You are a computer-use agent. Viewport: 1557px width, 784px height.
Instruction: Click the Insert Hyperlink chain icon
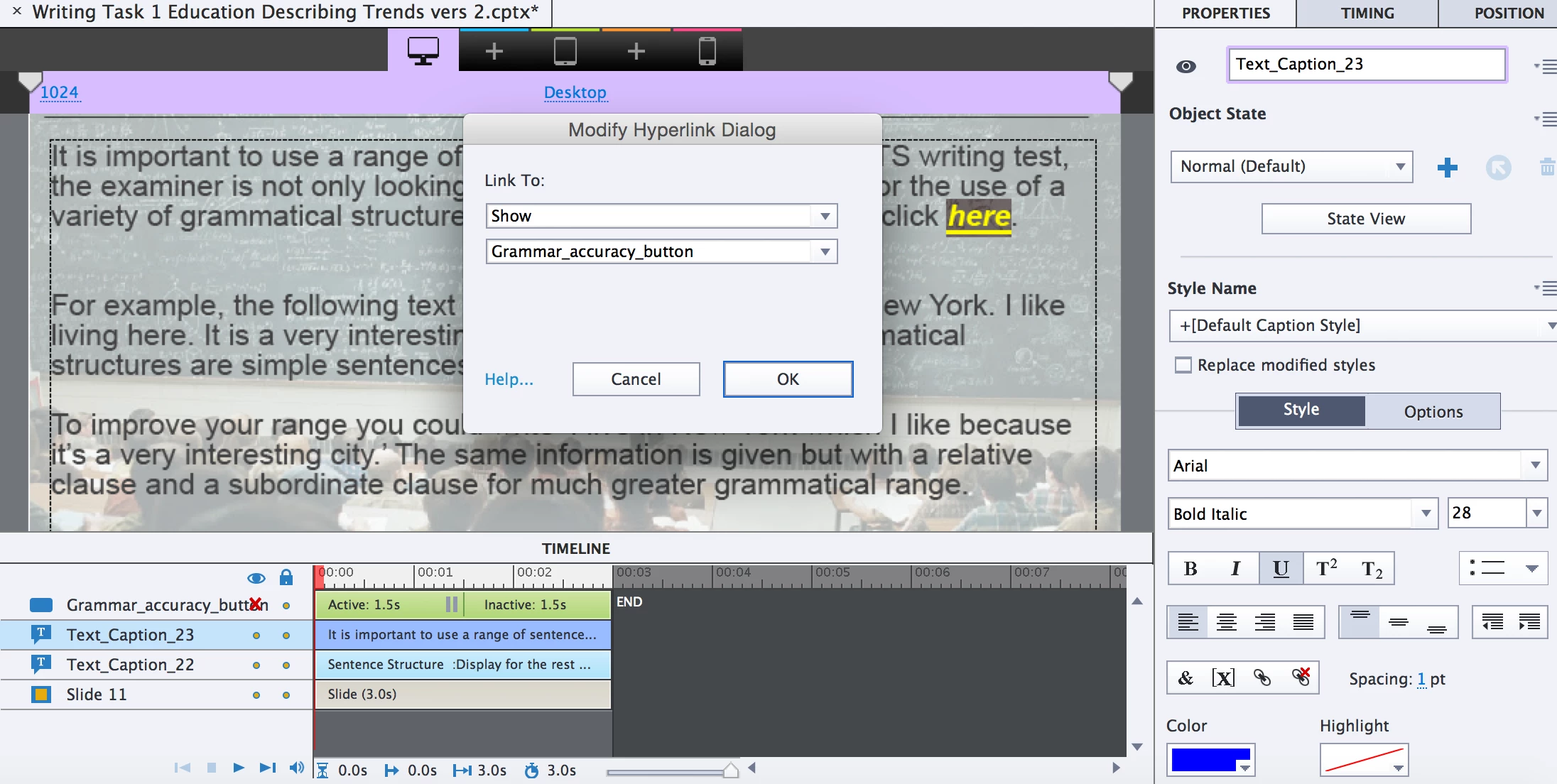pos(1262,677)
